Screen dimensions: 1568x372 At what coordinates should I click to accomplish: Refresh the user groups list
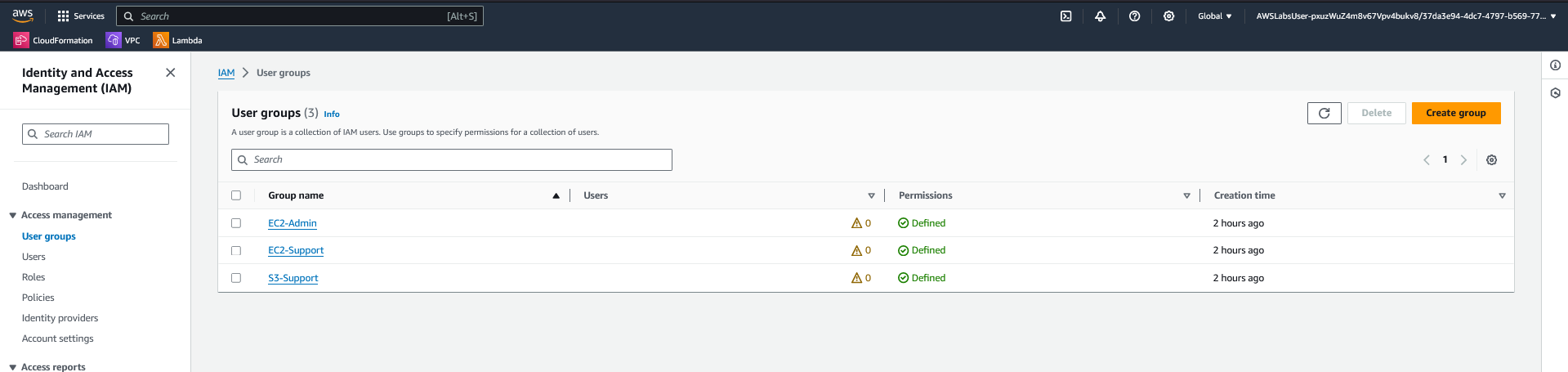[1324, 113]
